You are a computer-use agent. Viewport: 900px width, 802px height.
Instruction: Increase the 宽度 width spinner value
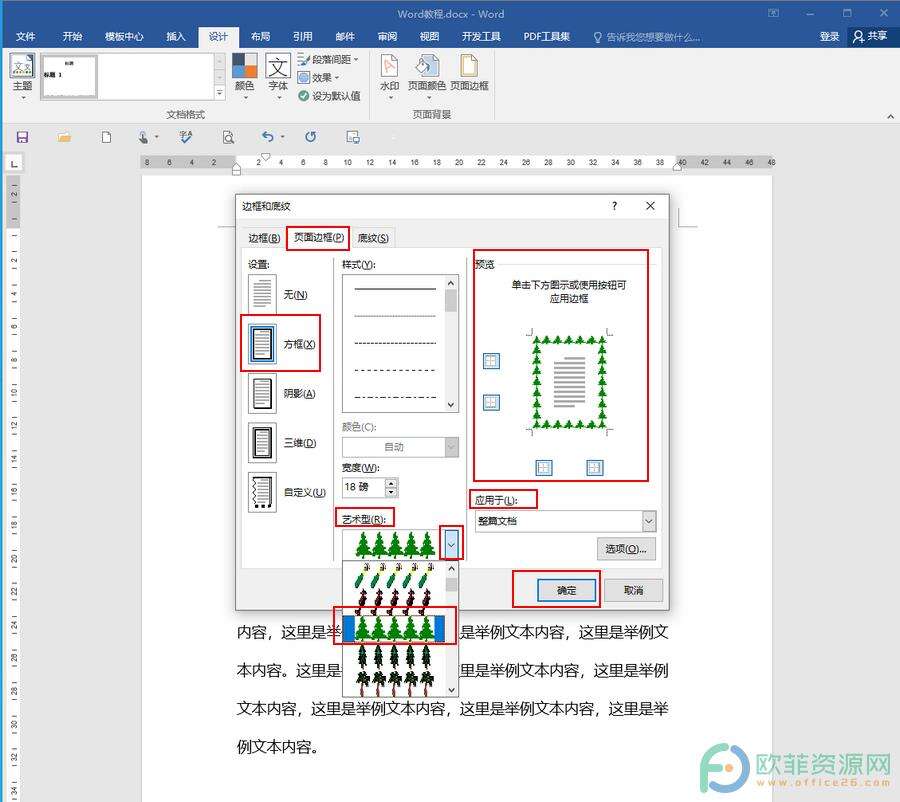click(x=391, y=483)
